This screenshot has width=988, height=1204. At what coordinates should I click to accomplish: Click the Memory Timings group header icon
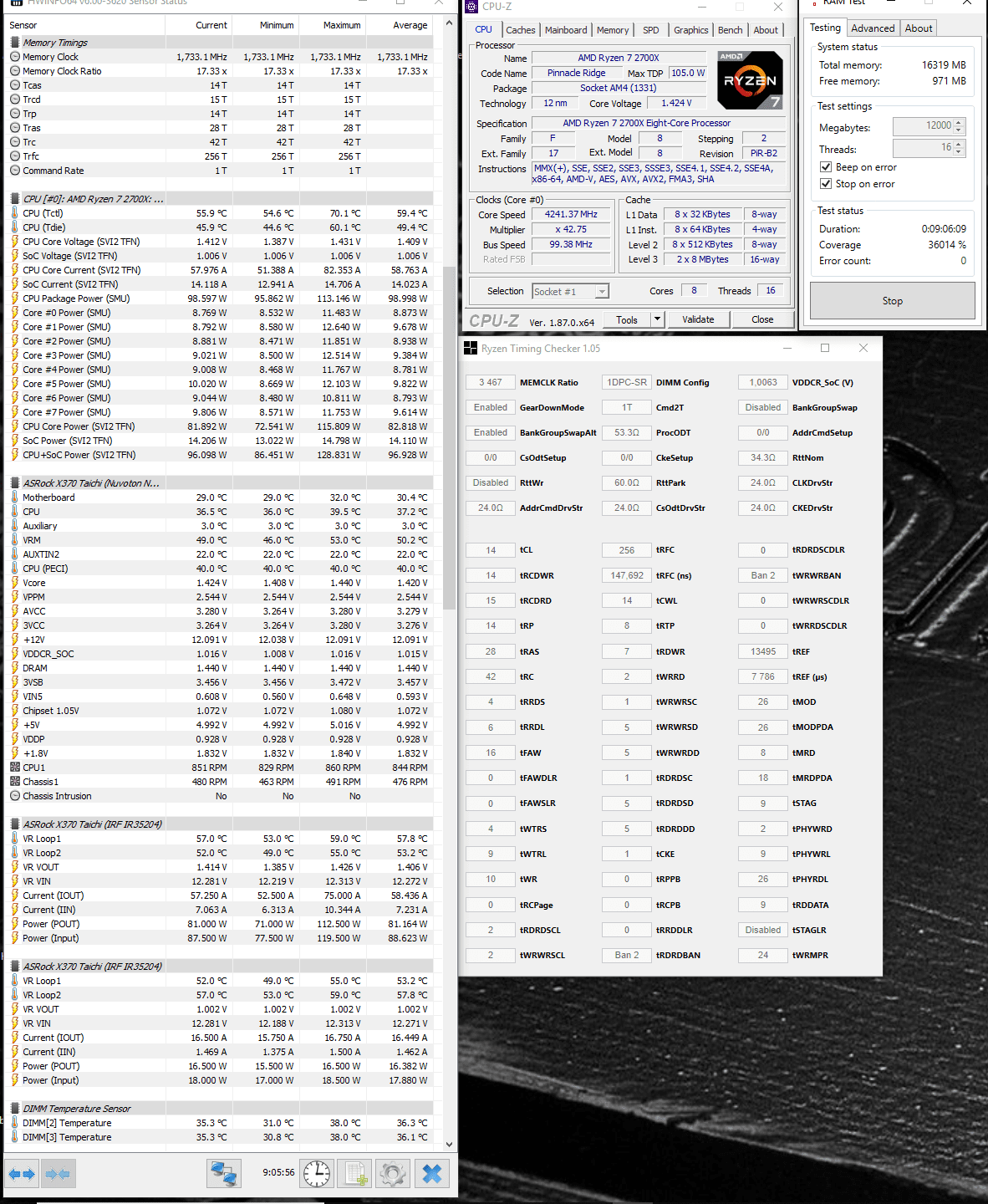tap(15, 43)
